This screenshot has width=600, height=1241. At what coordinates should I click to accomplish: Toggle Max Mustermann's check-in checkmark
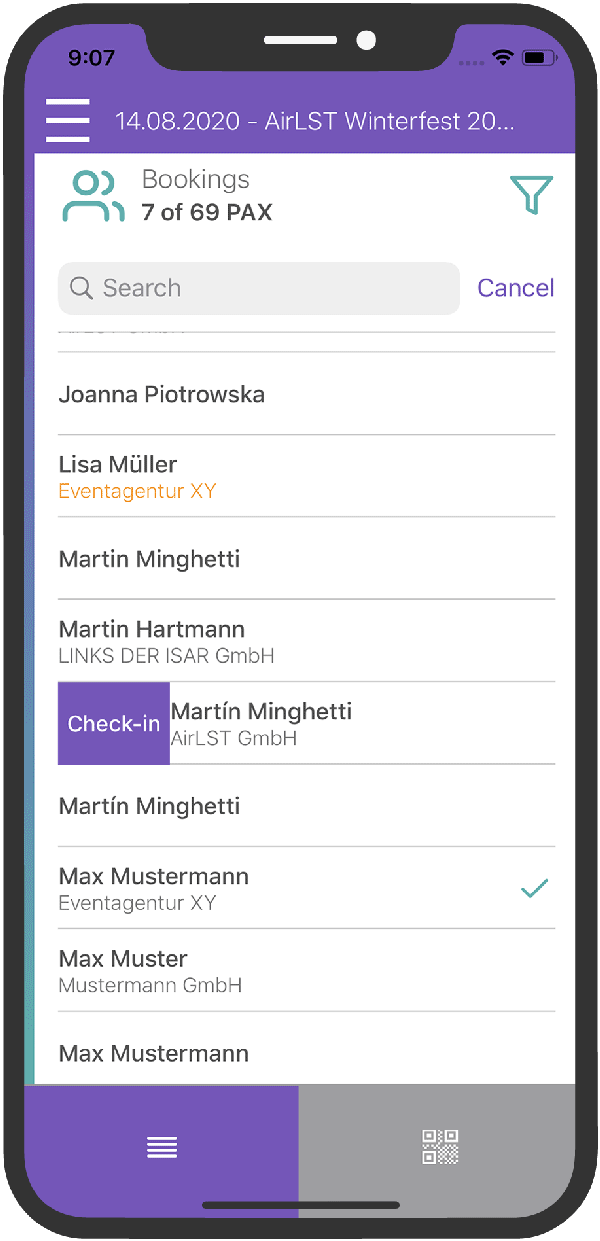[x=535, y=888]
